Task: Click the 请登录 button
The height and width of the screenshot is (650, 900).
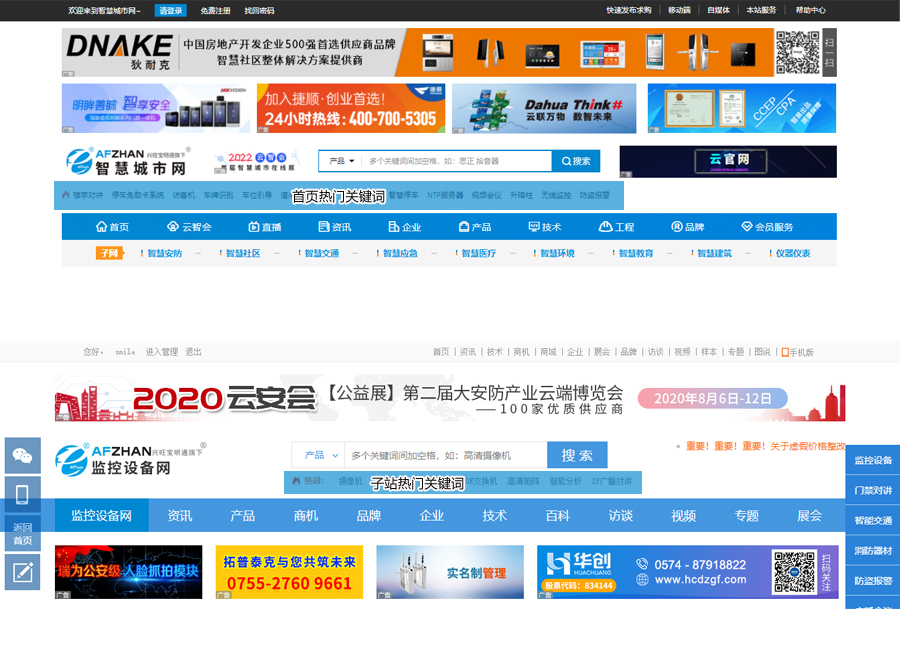Action: coord(170,10)
